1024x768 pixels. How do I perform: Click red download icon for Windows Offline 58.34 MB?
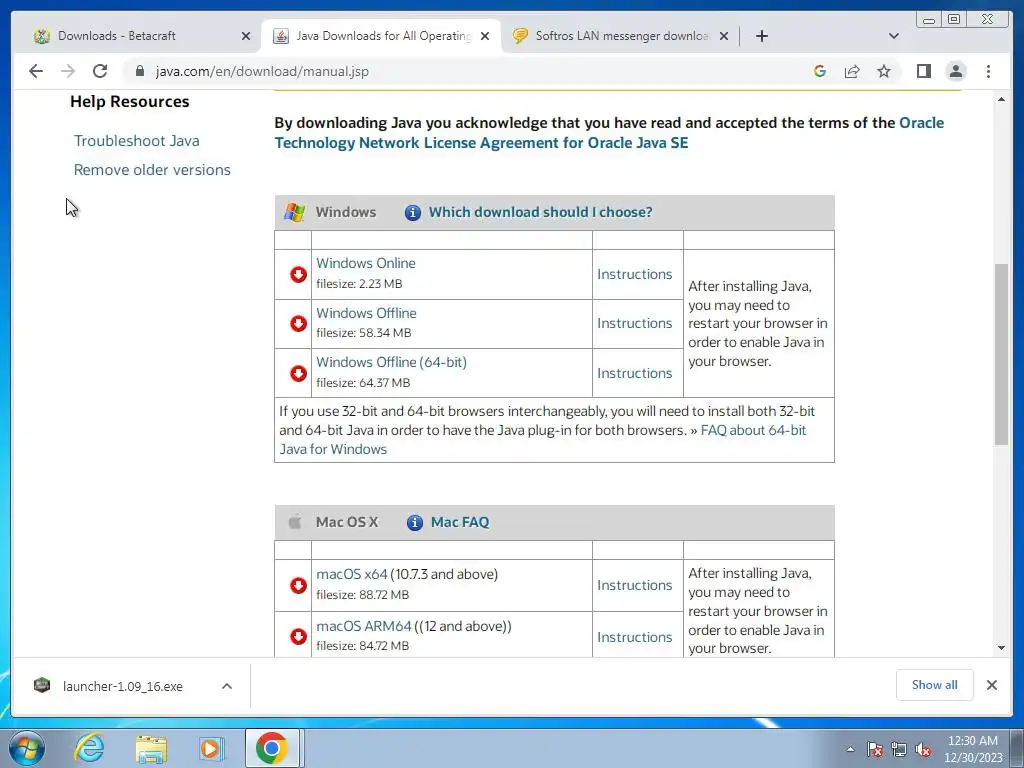(x=298, y=323)
